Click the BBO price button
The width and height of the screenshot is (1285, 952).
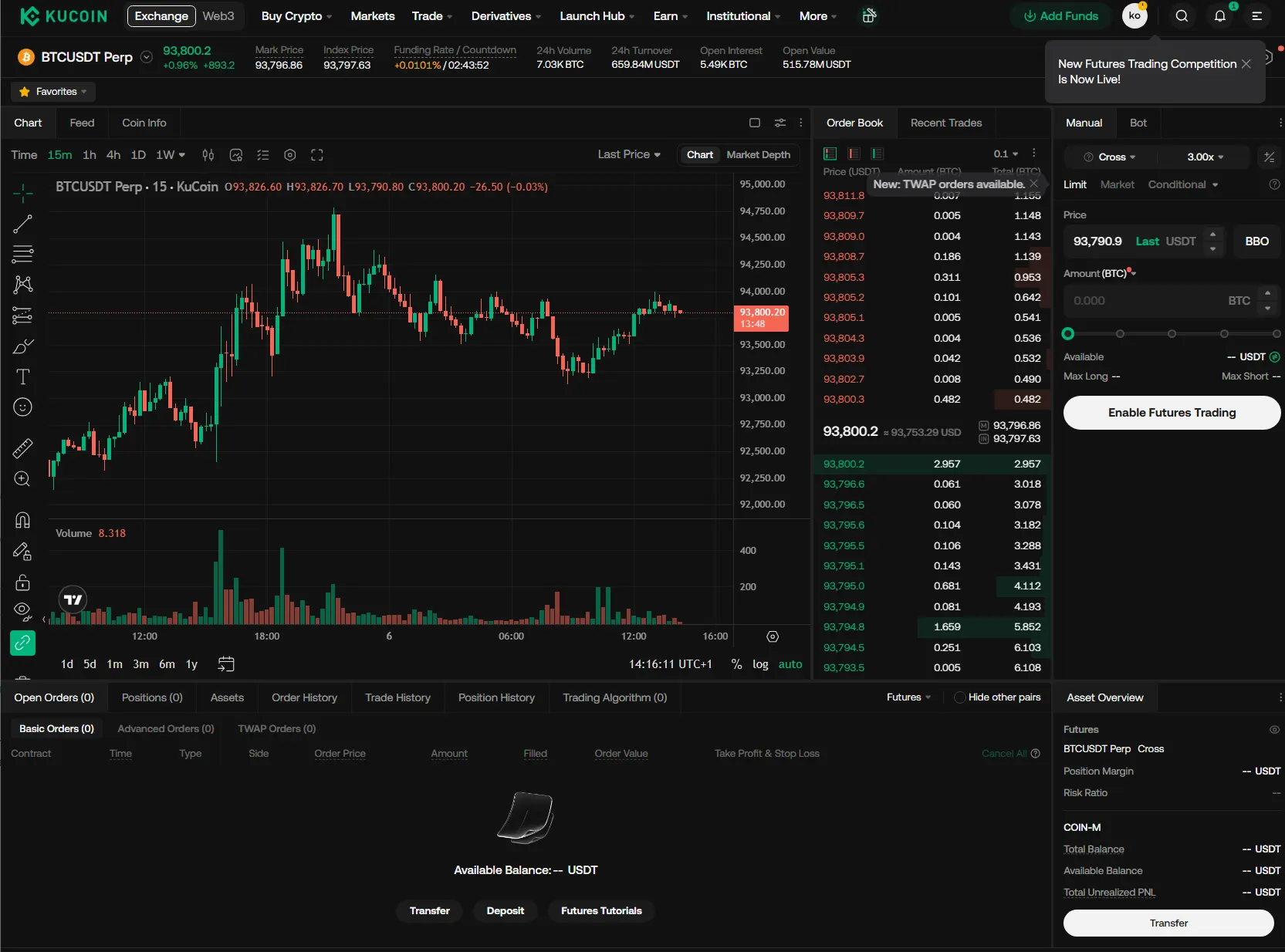[1256, 241]
